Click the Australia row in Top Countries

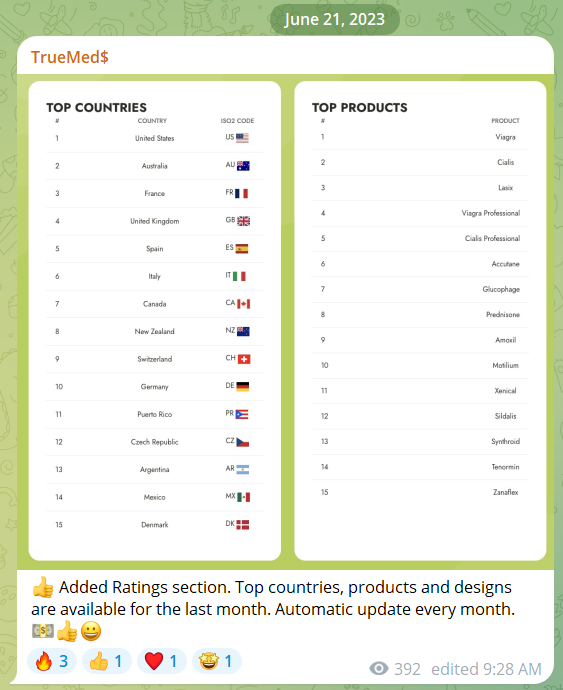155,166
